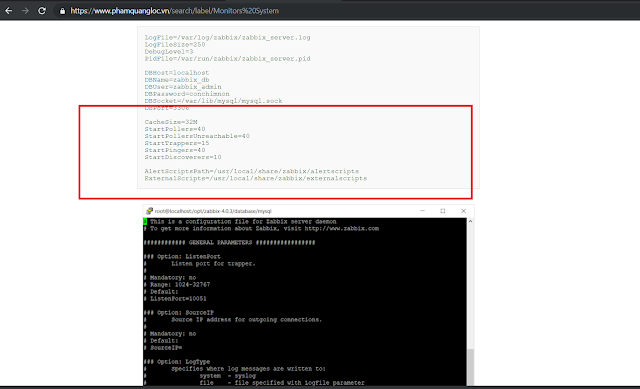Click the PidFile=/var/run/zabbix line
The height and width of the screenshot is (389, 640).
[x=227, y=59]
